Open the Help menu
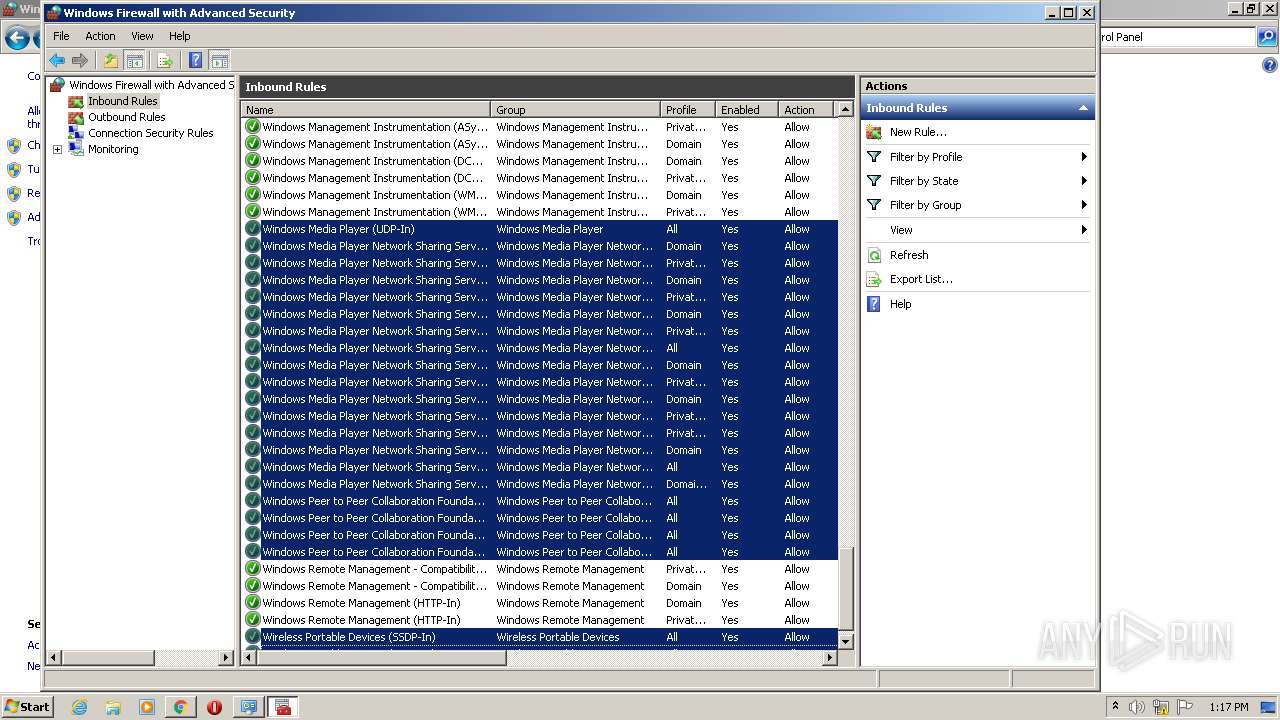The height and width of the screenshot is (720, 1280). tap(179, 36)
